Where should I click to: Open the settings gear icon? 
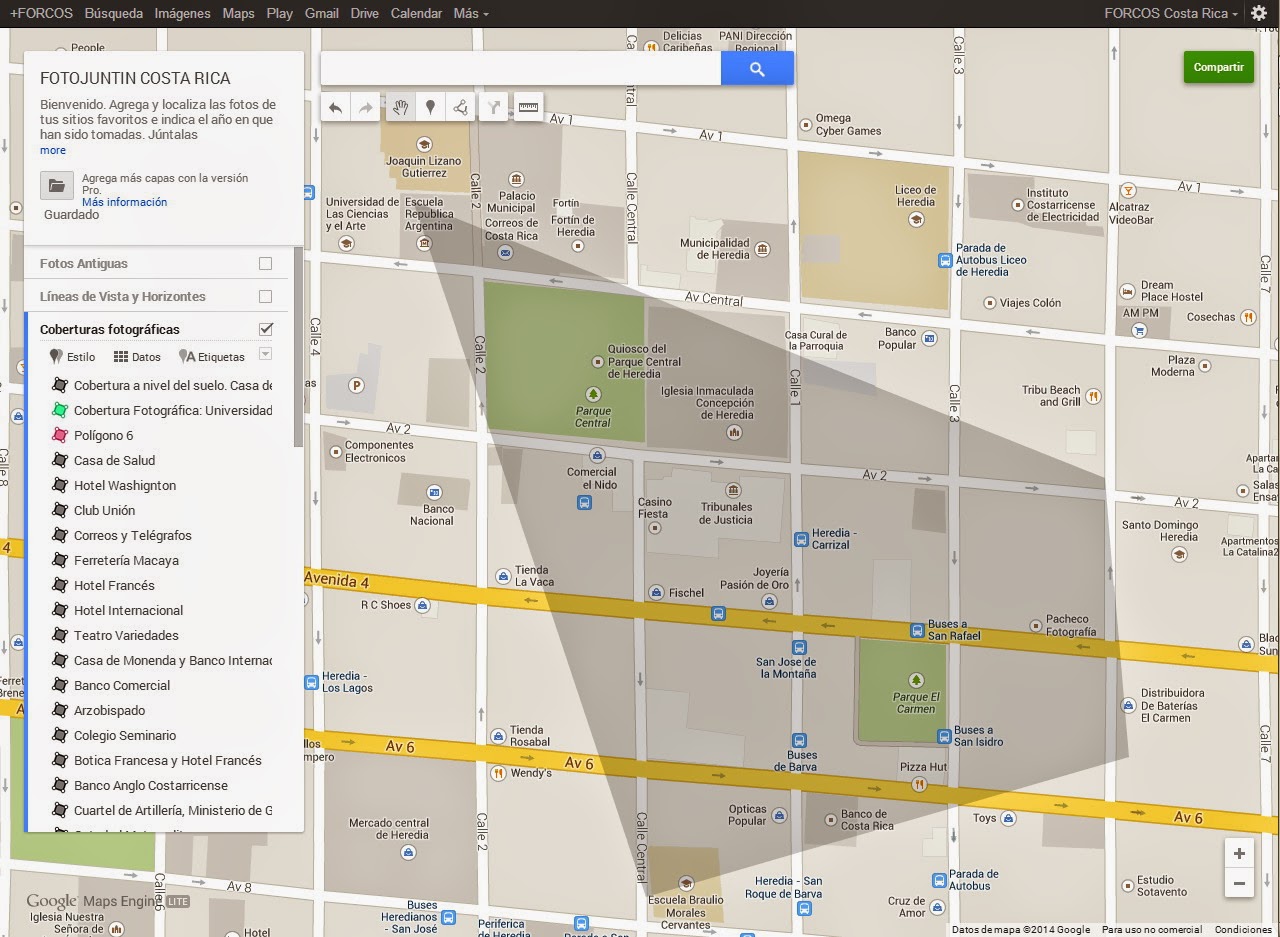1259,13
